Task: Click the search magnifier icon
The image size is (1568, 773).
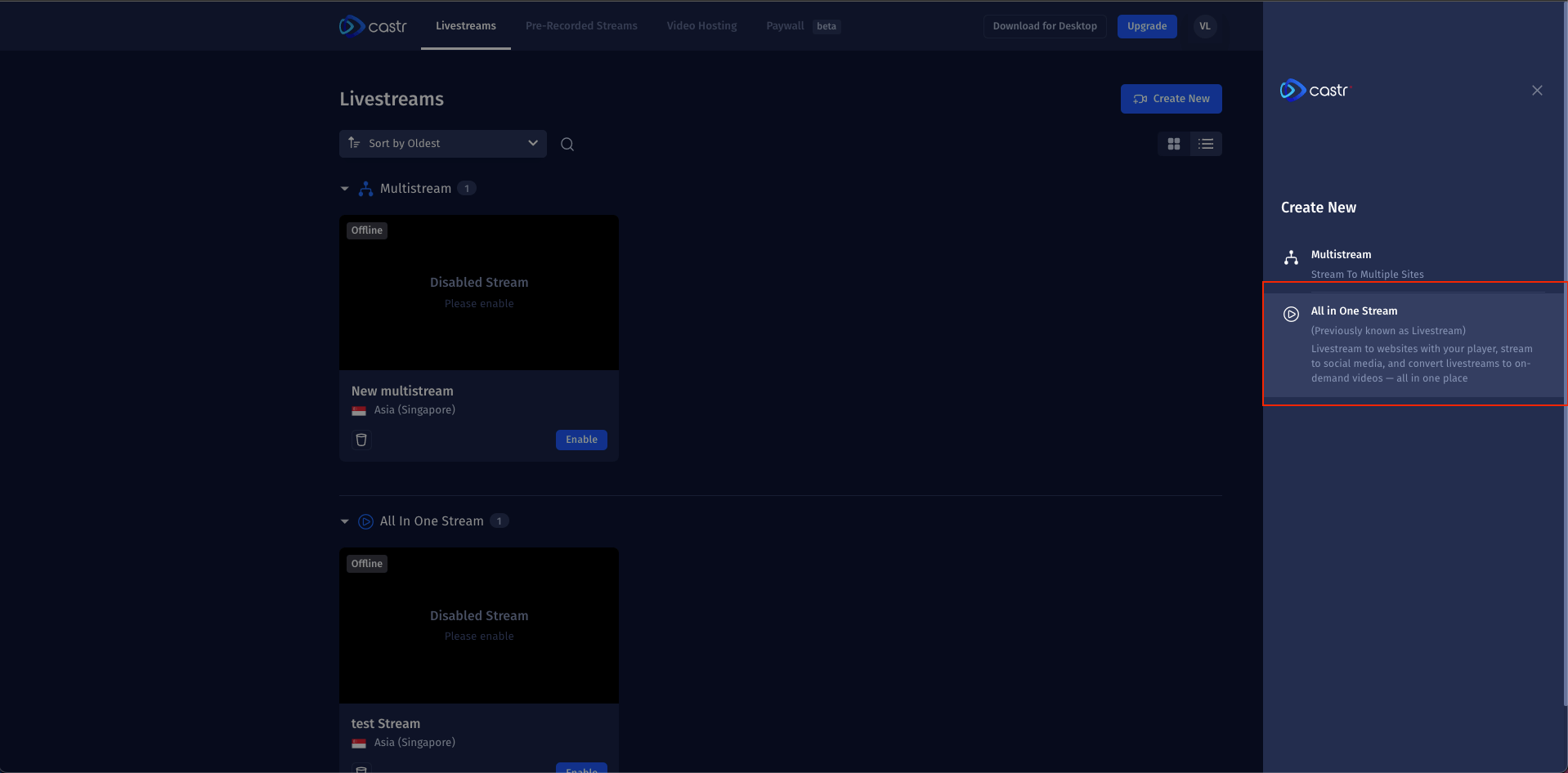Action: click(567, 145)
